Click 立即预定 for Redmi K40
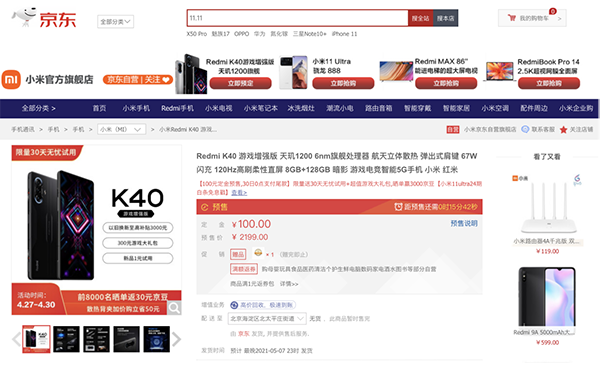The width and height of the screenshot is (600, 365). [240, 83]
